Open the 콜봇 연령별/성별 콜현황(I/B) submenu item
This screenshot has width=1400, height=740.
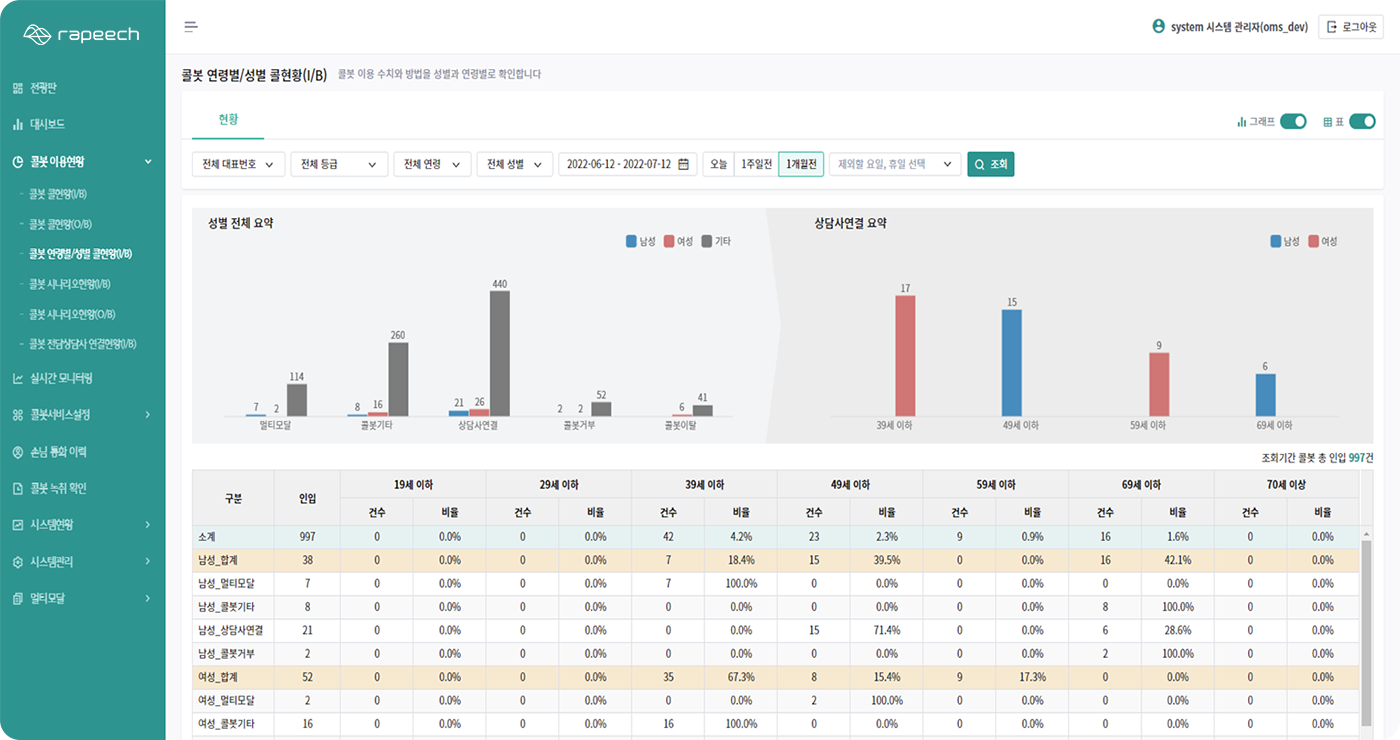tap(81, 254)
